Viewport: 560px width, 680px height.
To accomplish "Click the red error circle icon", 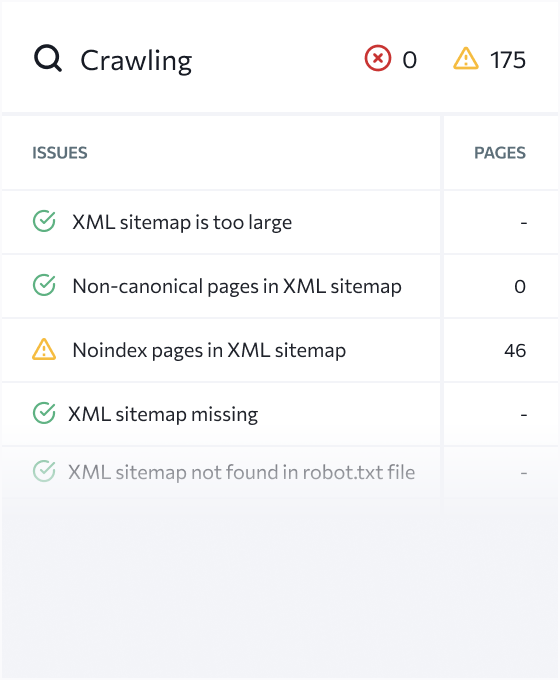I will (377, 58).
